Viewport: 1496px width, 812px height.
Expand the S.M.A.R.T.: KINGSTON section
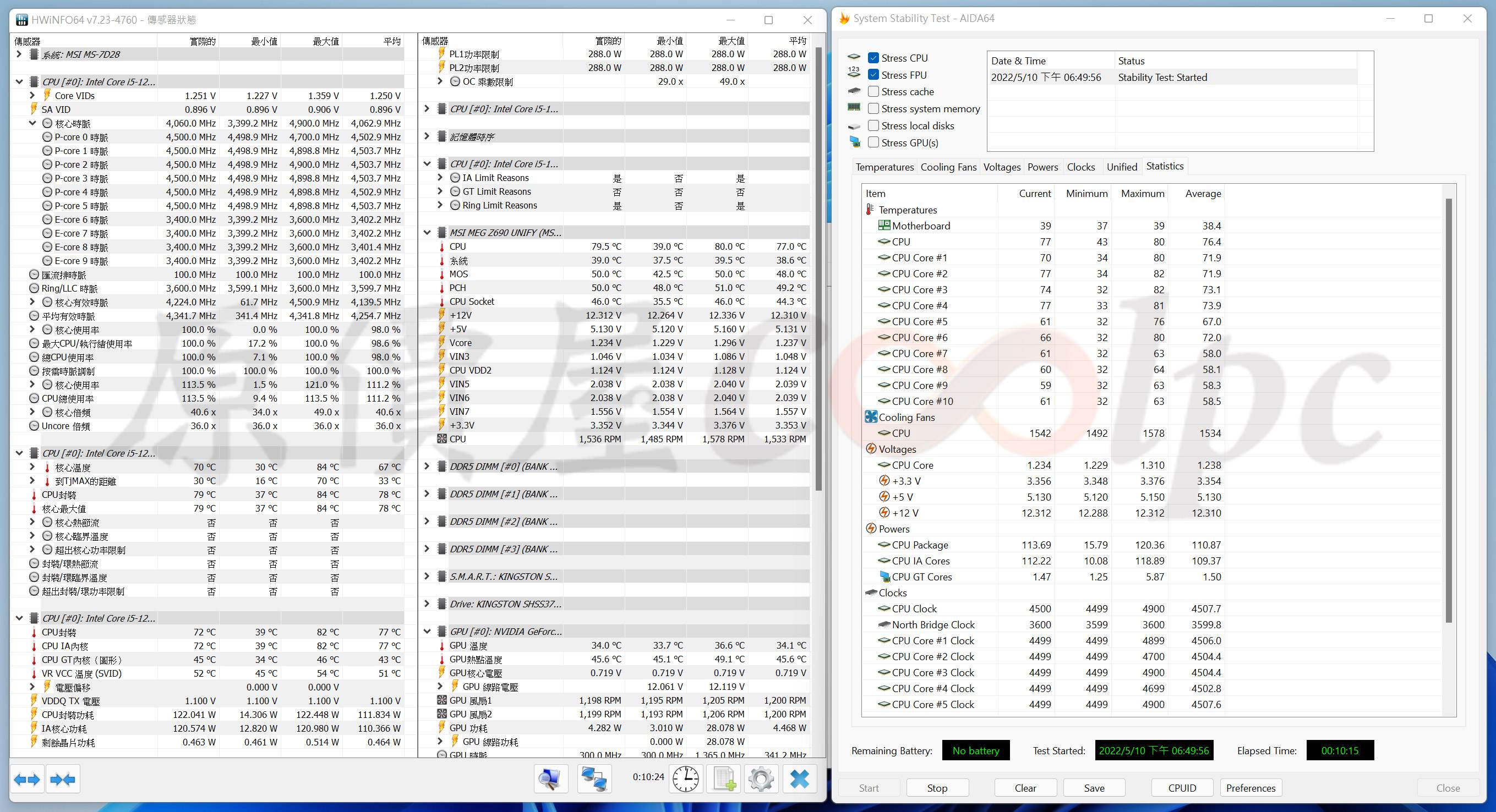click(427, 577)
